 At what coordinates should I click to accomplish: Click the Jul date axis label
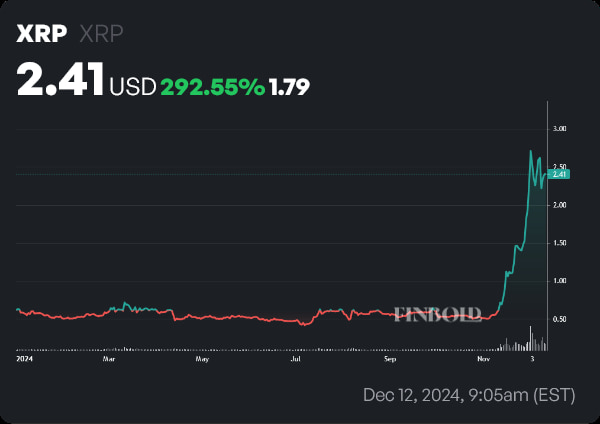(x=295, y=359)
